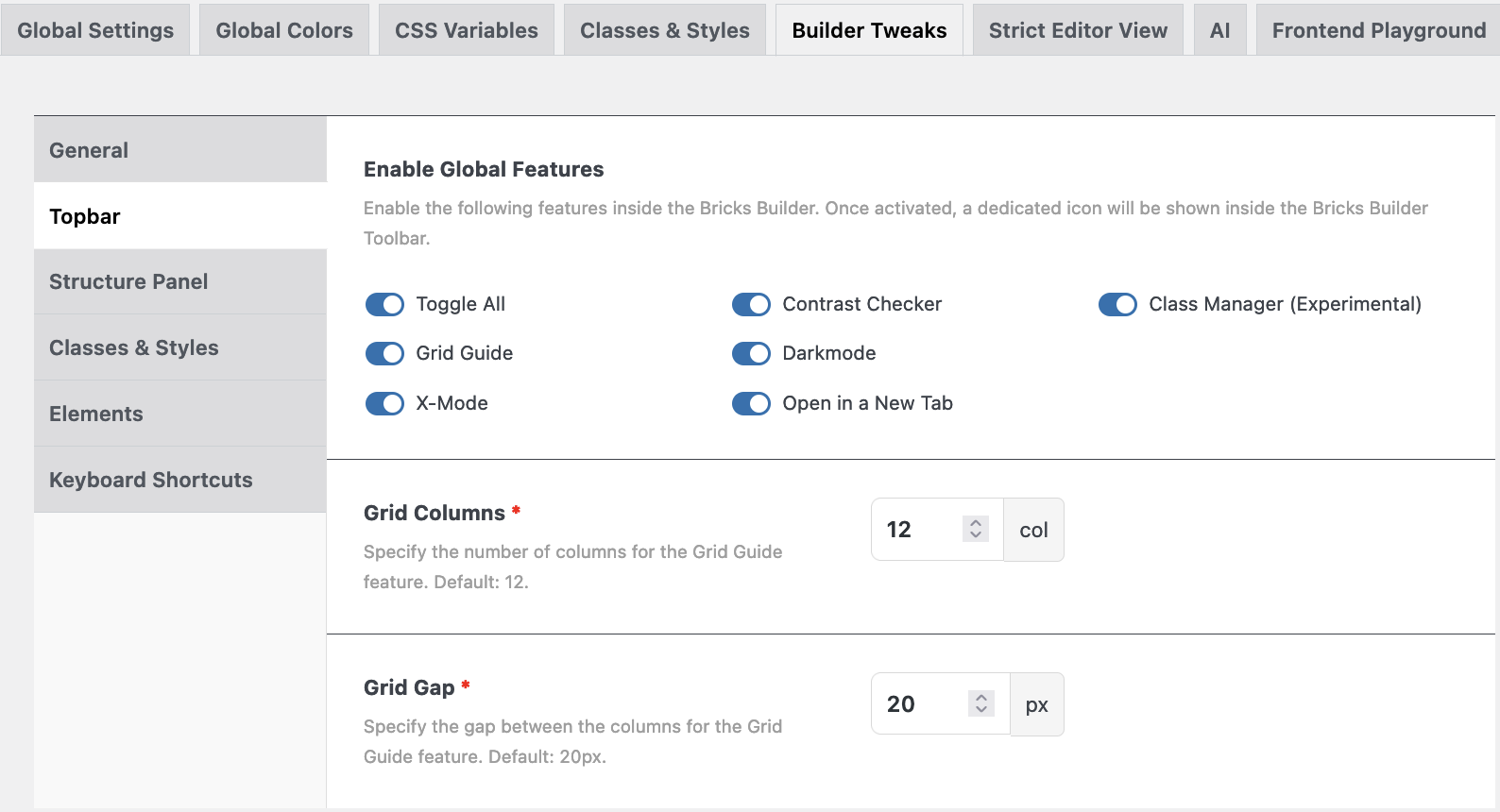Disable the Contrast Checker toggle
The height and width of the screenshot is (812, 1500).
pos(751,304)
